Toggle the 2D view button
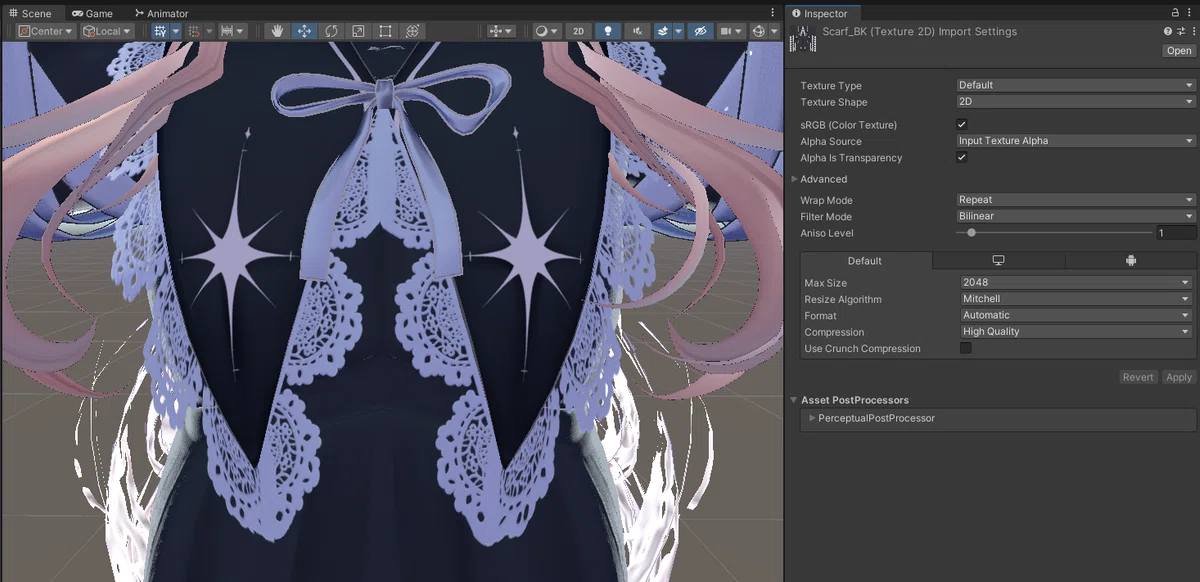Viewport: 1200px width, 582px height. (x=578, y=31)
